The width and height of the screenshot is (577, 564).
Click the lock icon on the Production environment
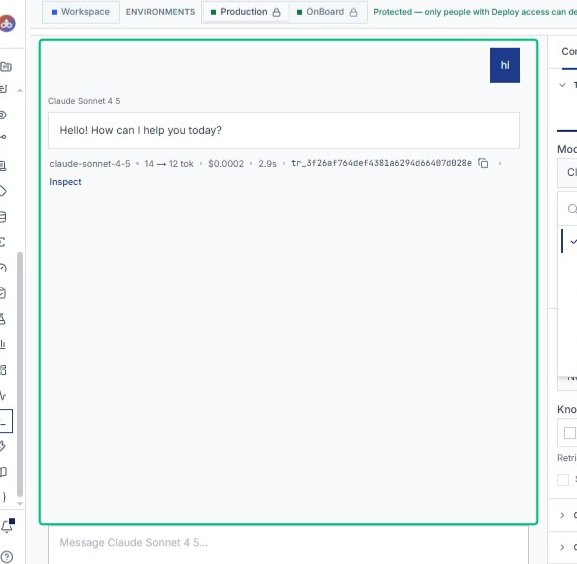coord(276,13)
